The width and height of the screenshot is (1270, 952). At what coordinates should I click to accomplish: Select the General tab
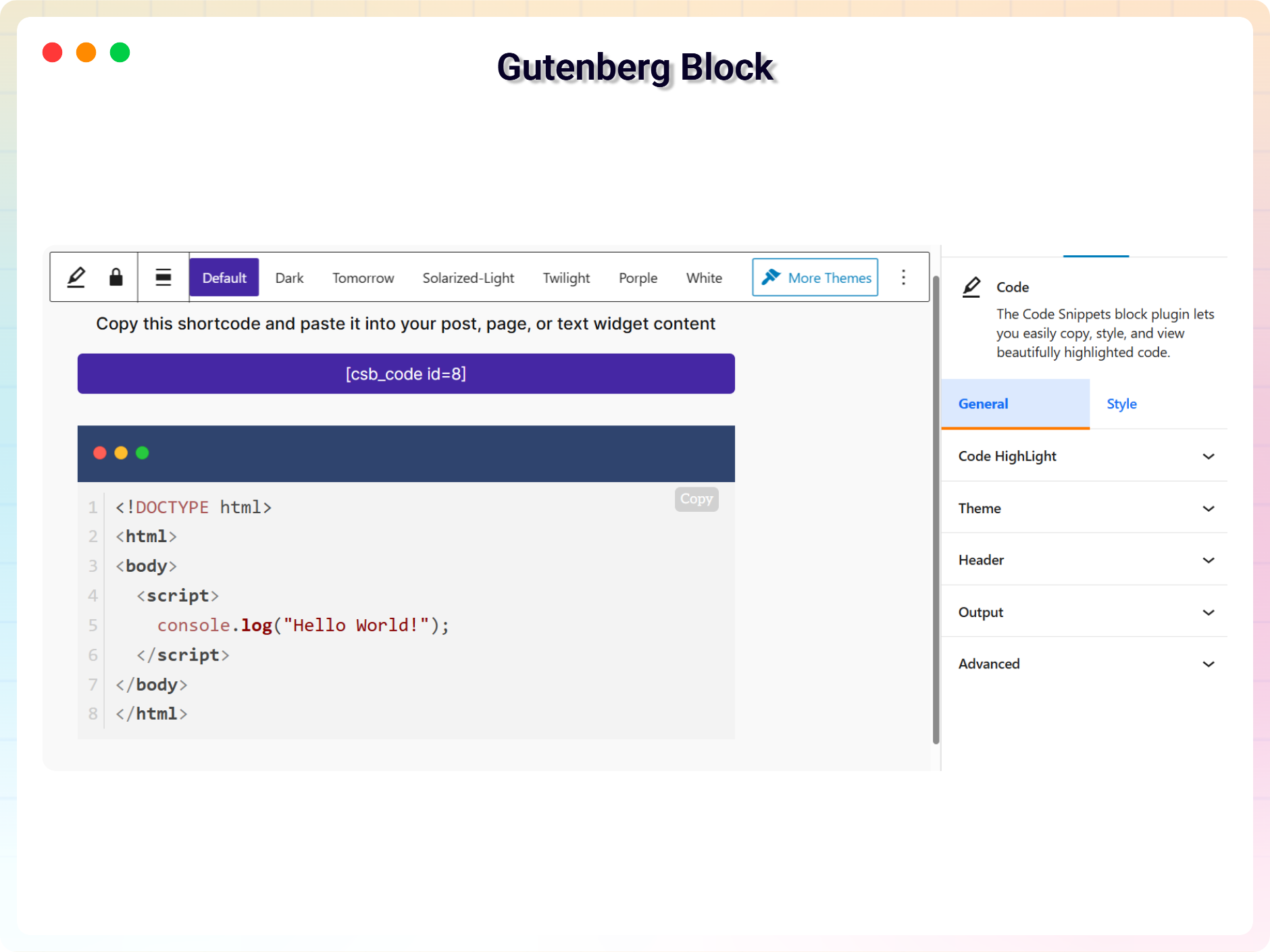coord(983,404)
